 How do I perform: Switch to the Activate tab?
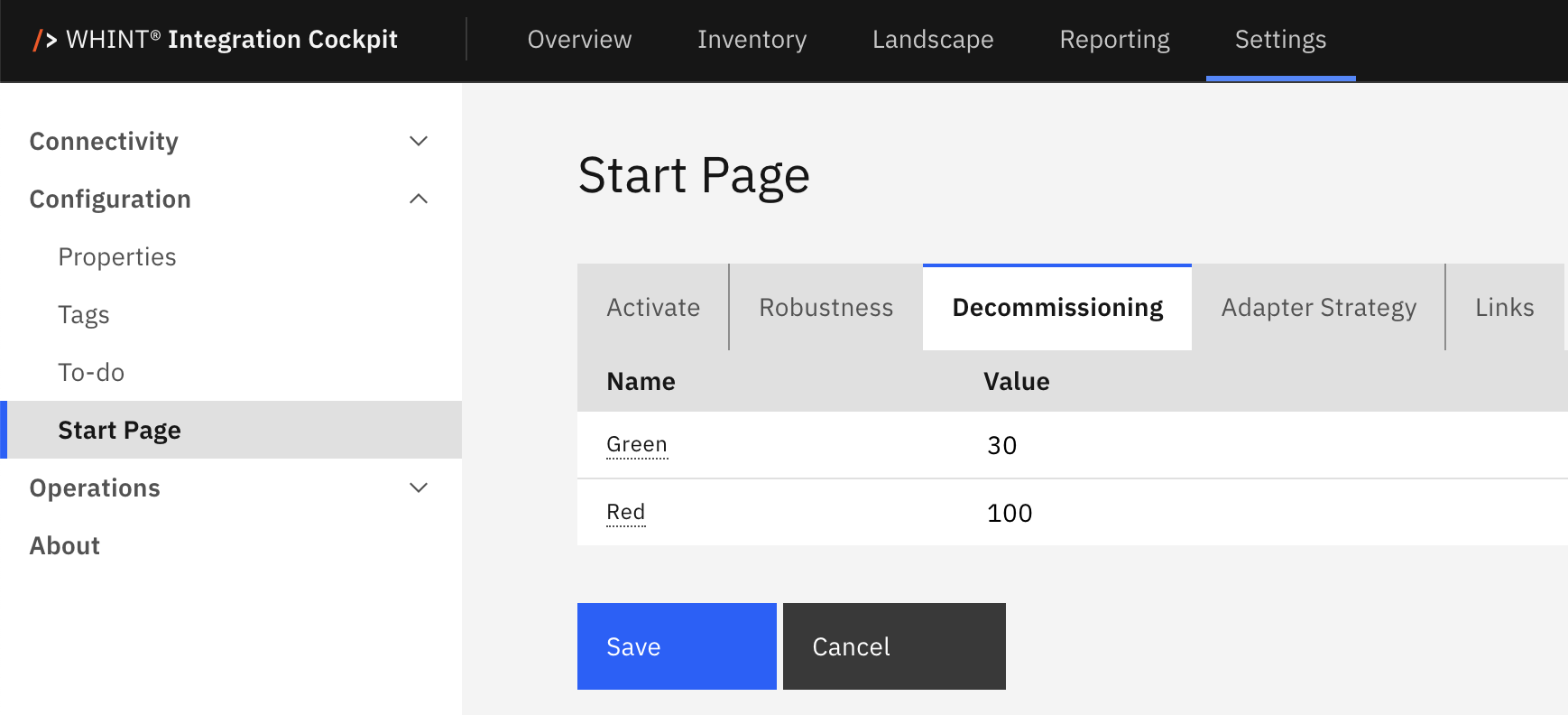[653, 307]
